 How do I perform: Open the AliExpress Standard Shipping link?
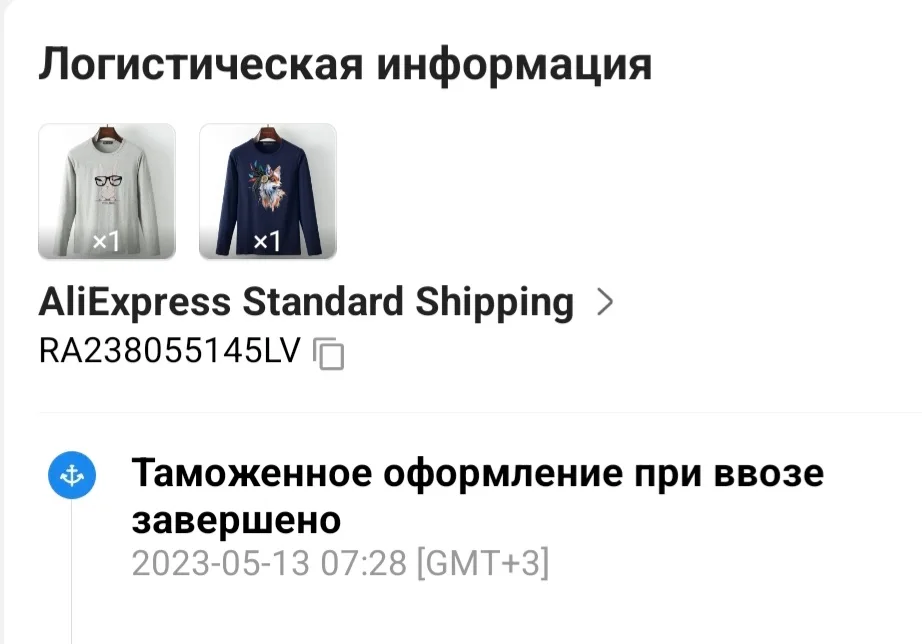click(x=306, y=302)
